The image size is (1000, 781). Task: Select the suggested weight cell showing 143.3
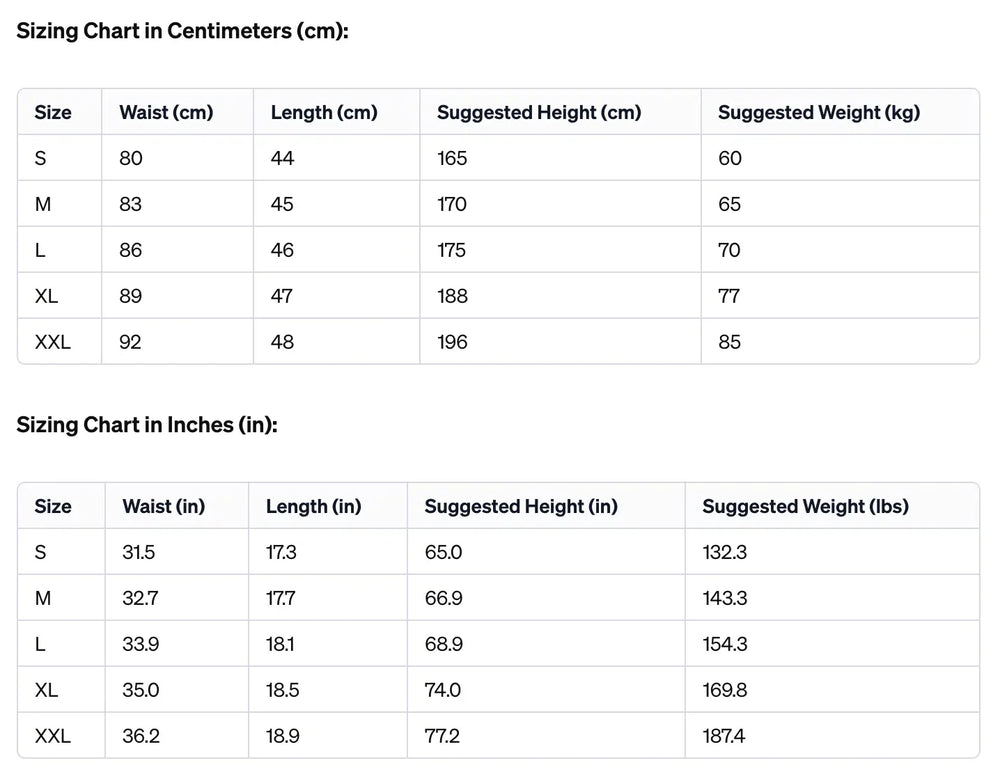tap(725, 599)
